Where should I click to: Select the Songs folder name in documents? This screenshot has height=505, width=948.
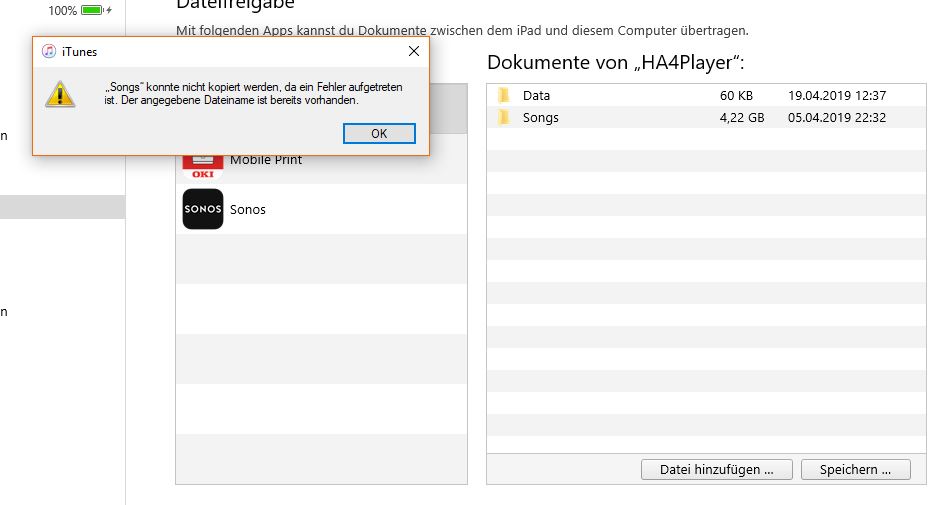click(x=540, y=118)
